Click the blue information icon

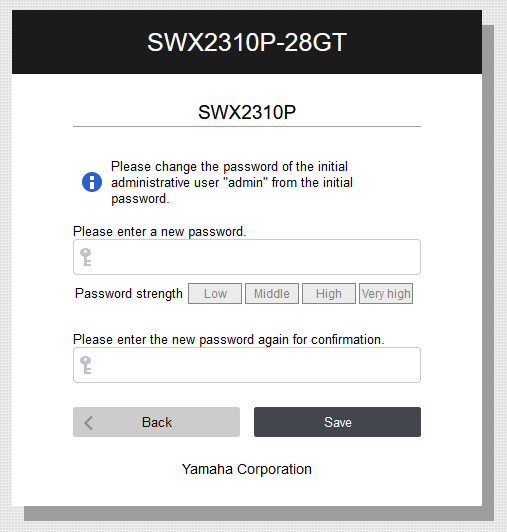click(92, 182)
